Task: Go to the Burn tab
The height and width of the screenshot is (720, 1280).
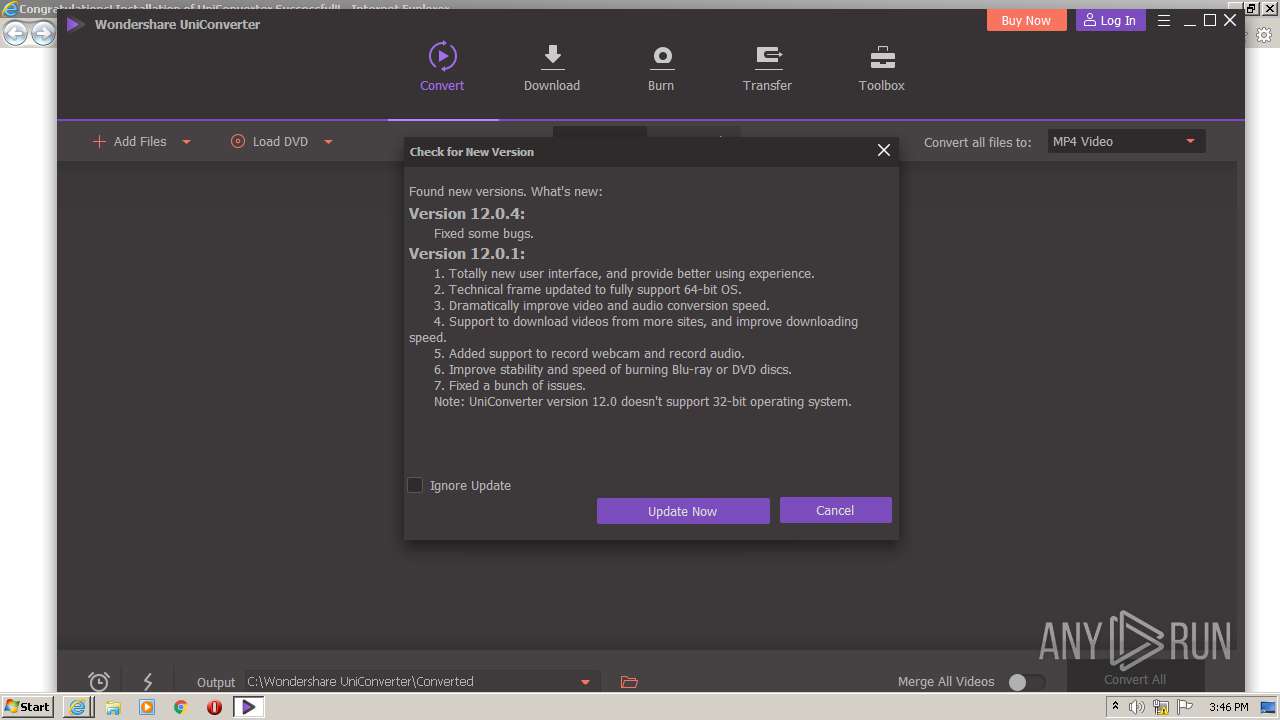Action: (x=661, y=68)
